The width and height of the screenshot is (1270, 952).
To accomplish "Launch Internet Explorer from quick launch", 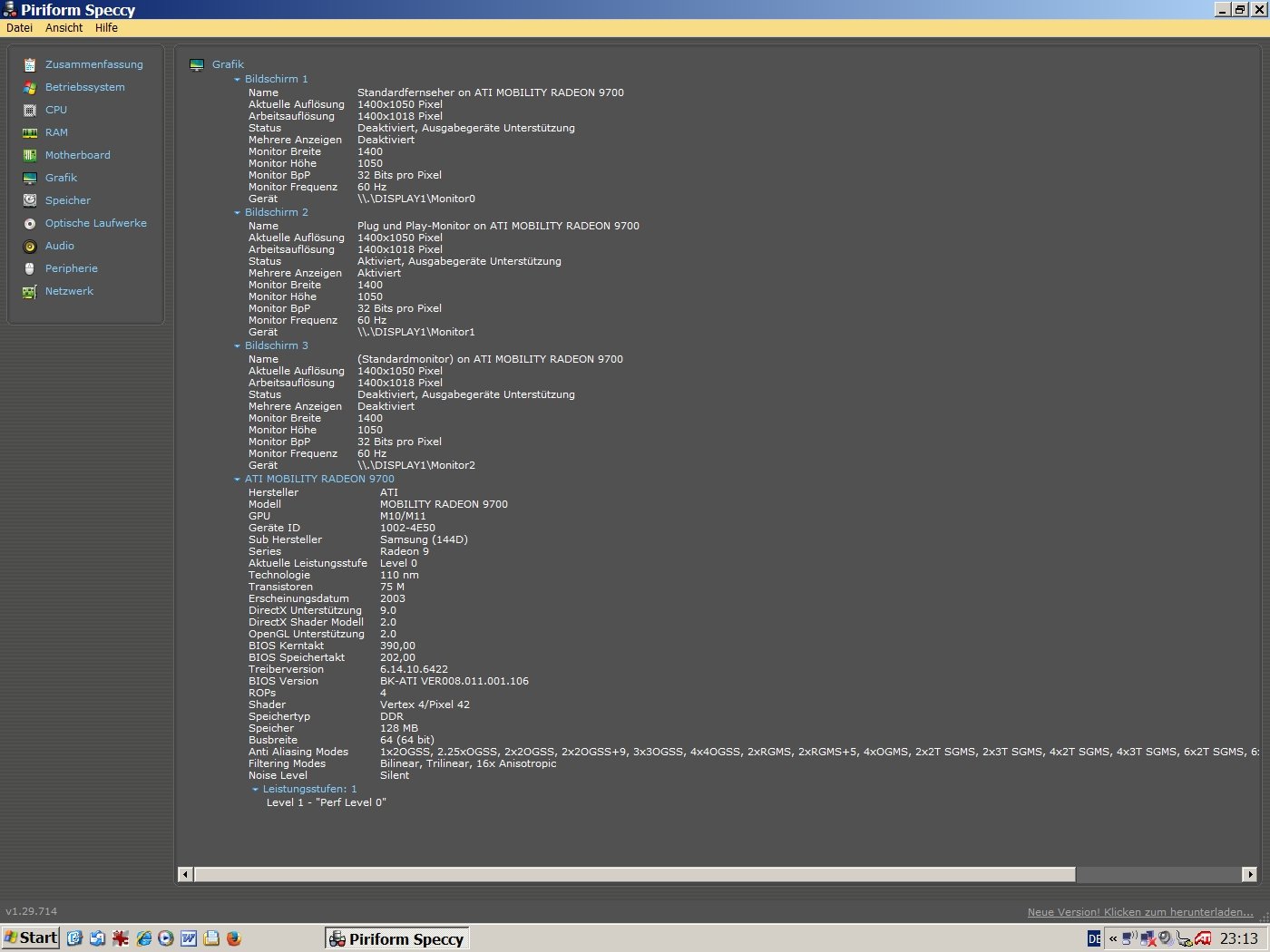I will [x=143, y=938].
